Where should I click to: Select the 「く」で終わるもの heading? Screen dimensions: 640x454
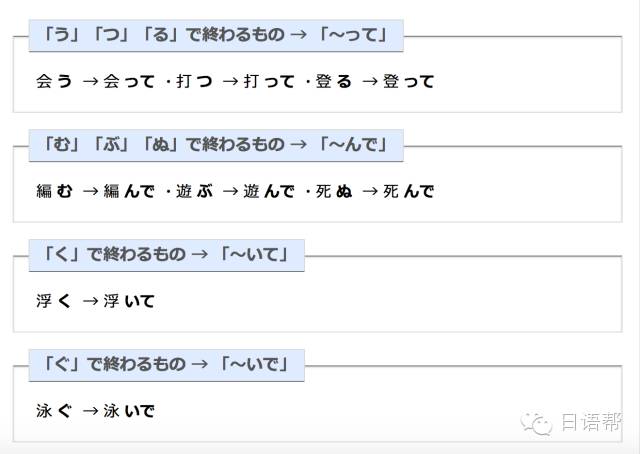click(x=167, y=255)
